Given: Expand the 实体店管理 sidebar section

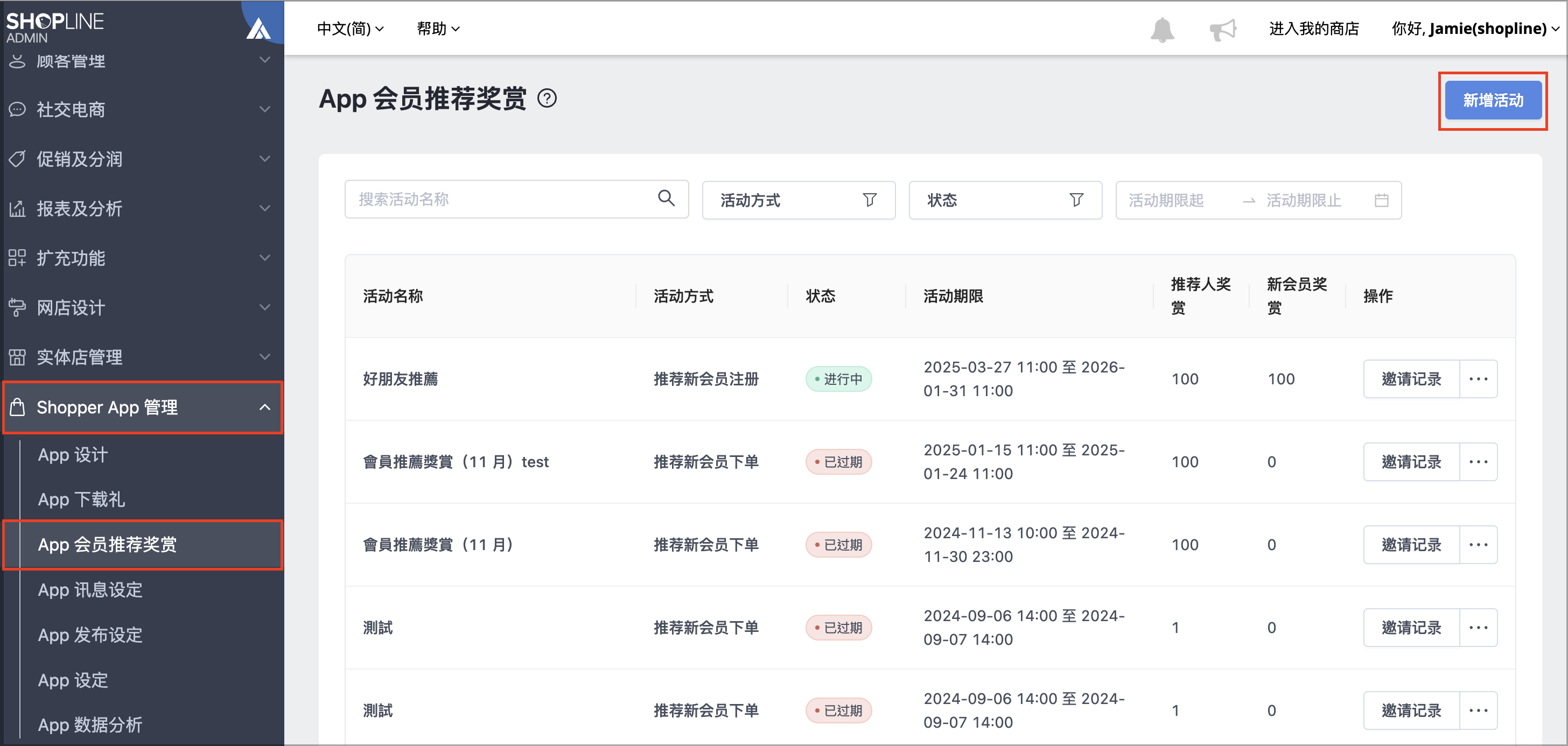Looking at the screenshot, I should (264, 357).
